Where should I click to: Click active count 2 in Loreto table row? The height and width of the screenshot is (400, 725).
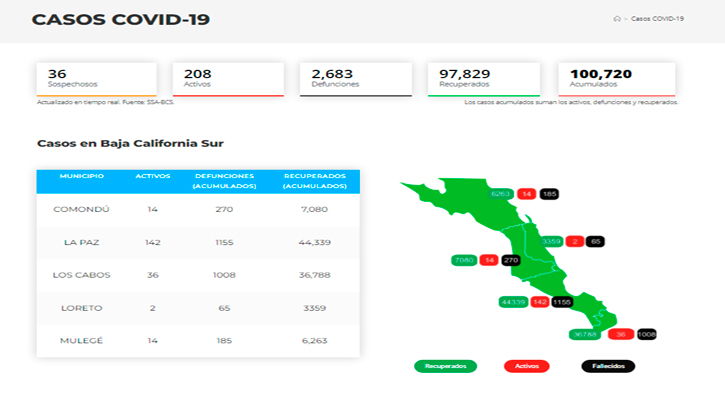click(153, 308)
